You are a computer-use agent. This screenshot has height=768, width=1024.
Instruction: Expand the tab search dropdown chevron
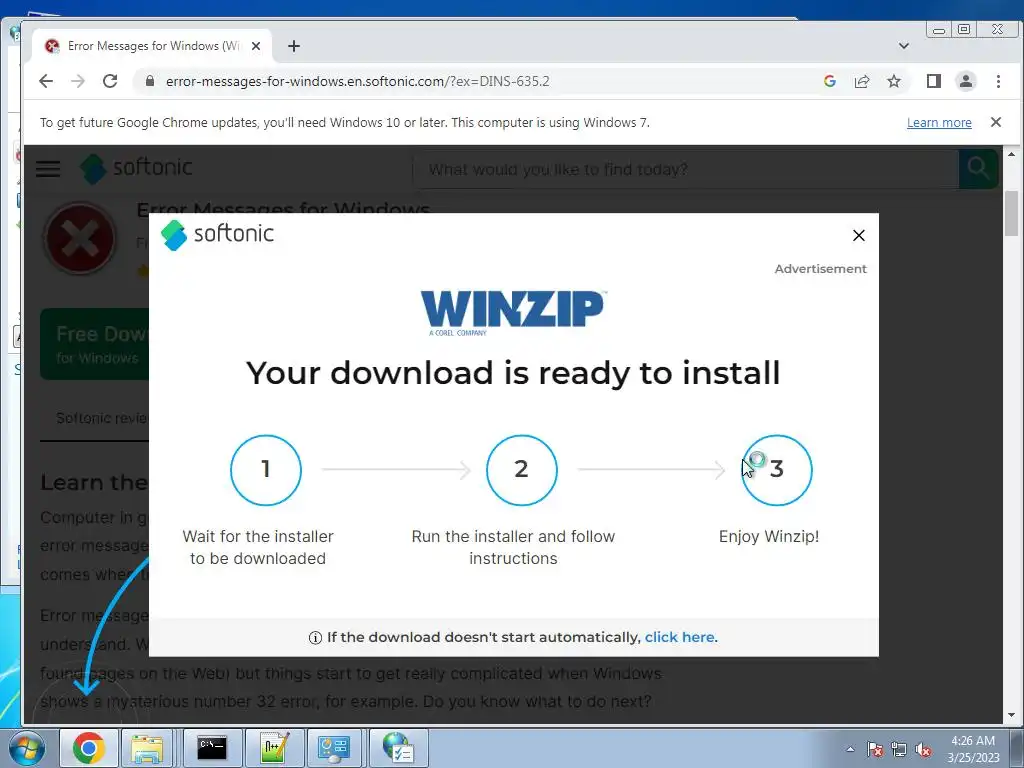[x=904, y=46]
